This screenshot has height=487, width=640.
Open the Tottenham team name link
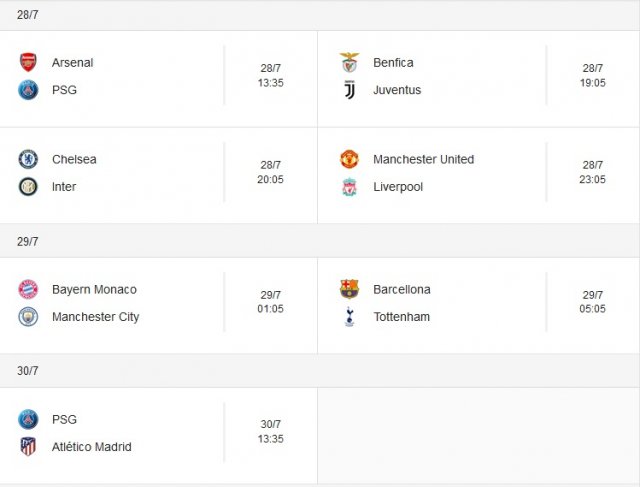[x=402, y=317]
